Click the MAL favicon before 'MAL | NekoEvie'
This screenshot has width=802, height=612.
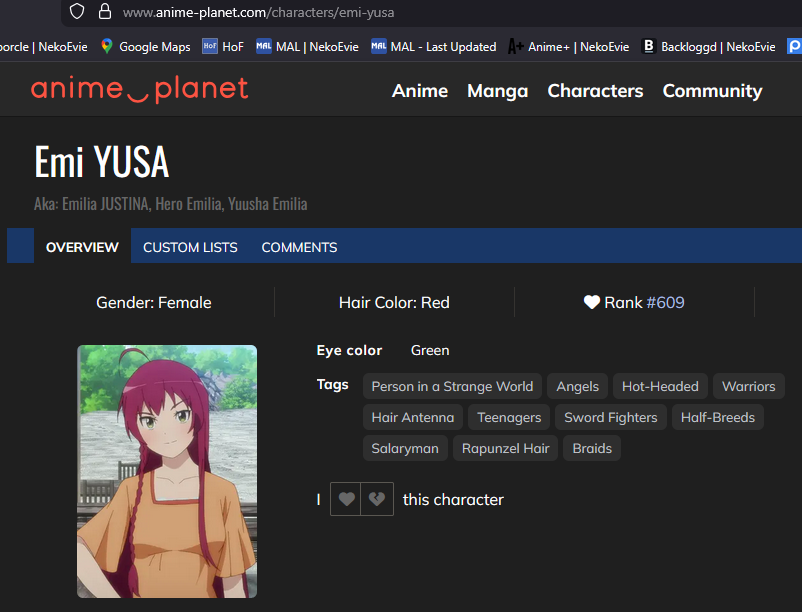click(264, 46)
